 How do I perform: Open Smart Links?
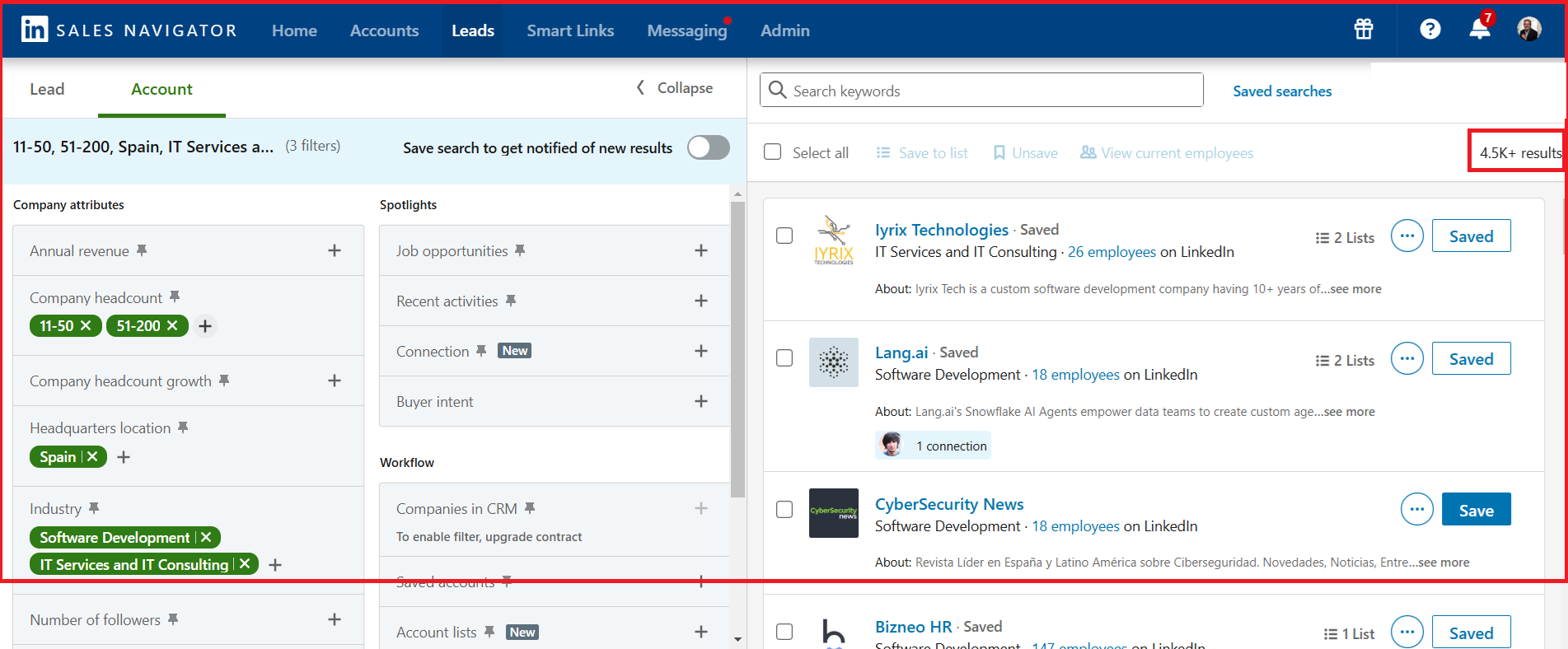coord(570,30)
